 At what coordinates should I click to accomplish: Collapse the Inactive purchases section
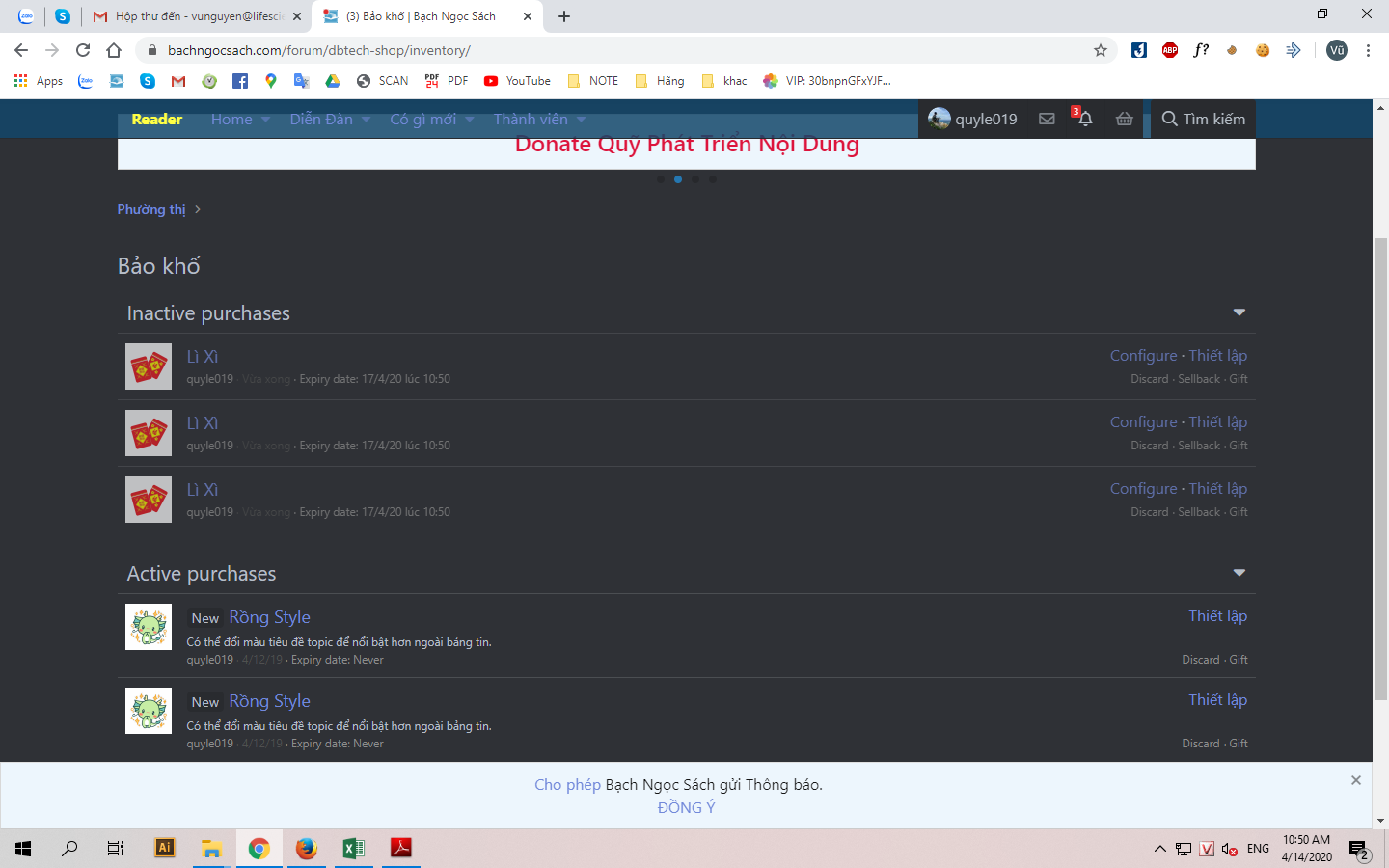click(1239, 312)
